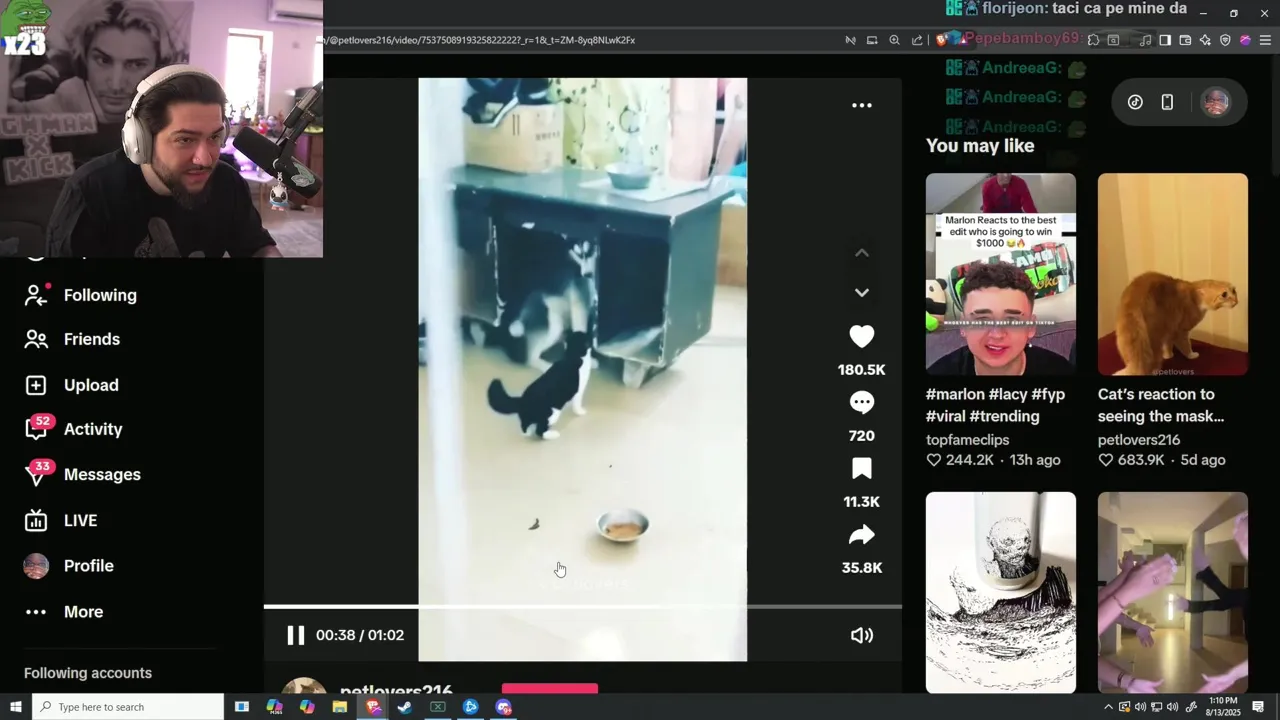The height and width of the screenshot is (720, 1280).
Task: Click the 'Following accounts' label
Action: point(88,673)
